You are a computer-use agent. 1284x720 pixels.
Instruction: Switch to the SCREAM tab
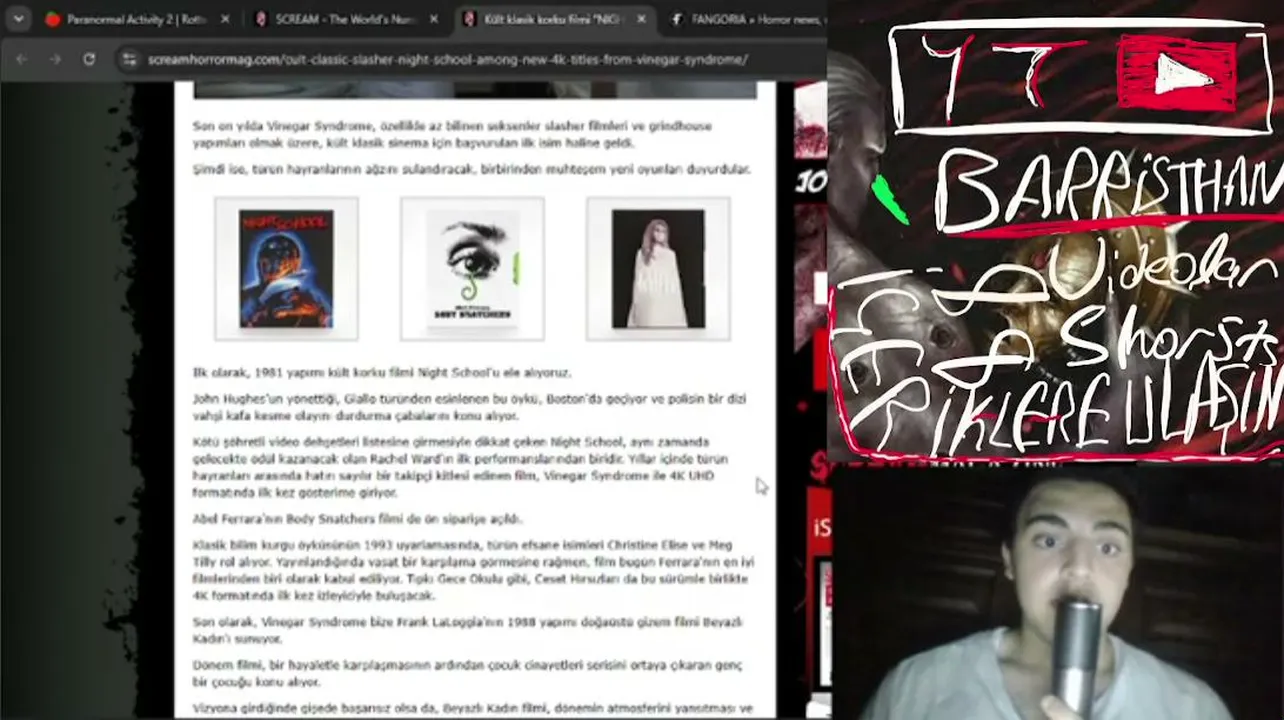[x=345, y=19]
